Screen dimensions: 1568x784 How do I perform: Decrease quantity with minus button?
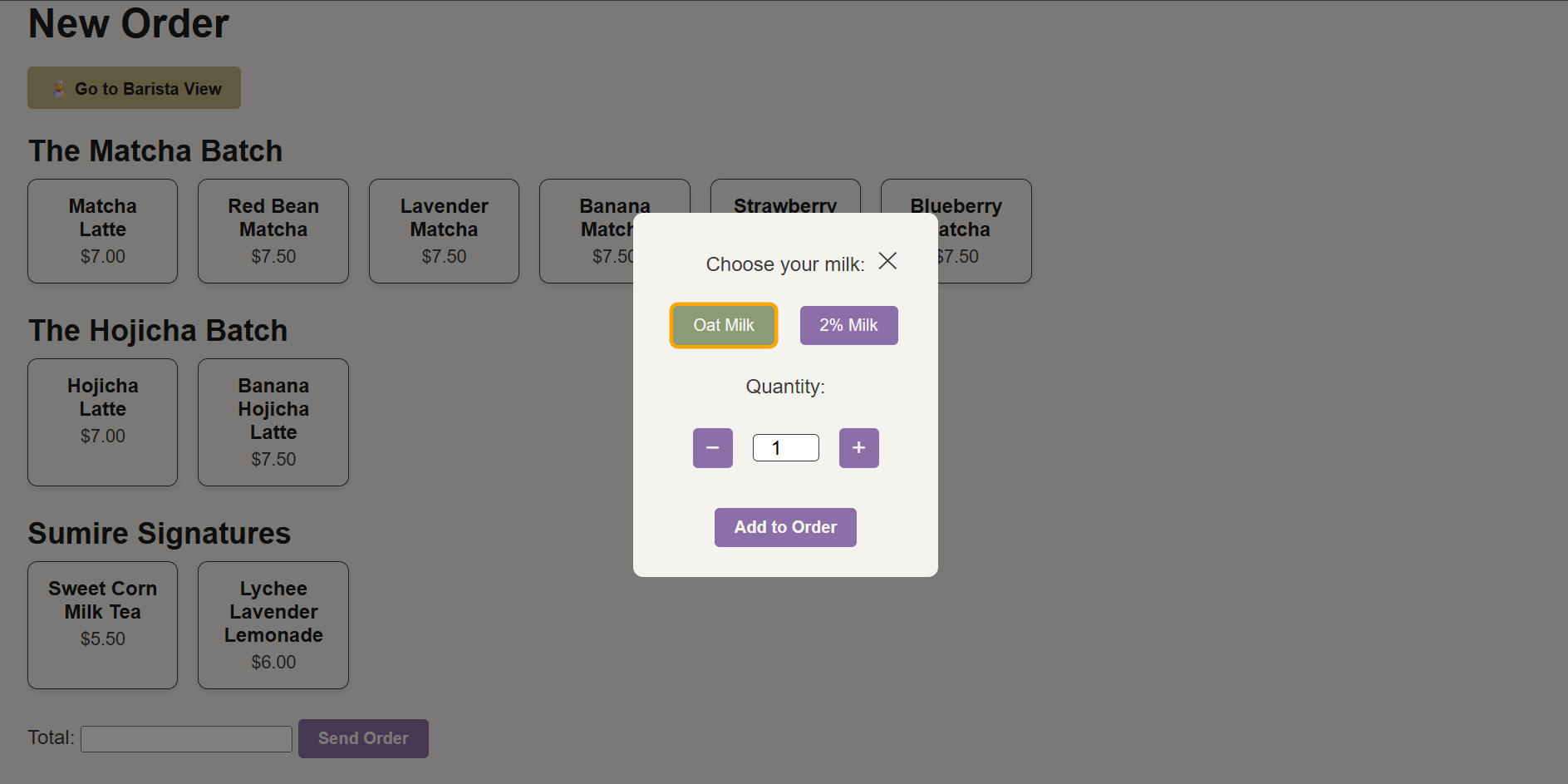tap(712, 448)
